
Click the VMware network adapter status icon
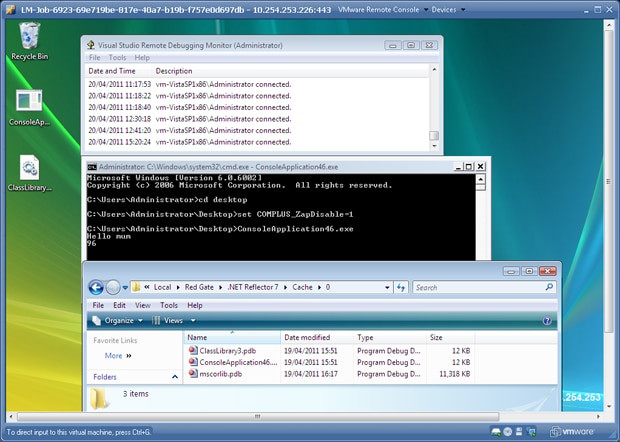(531, 432)
